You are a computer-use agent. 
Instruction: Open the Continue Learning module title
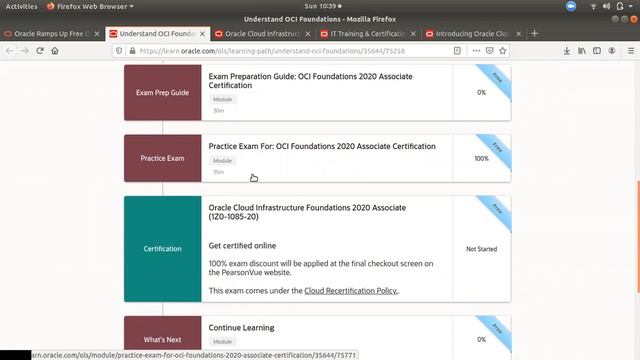coord(241,328)
